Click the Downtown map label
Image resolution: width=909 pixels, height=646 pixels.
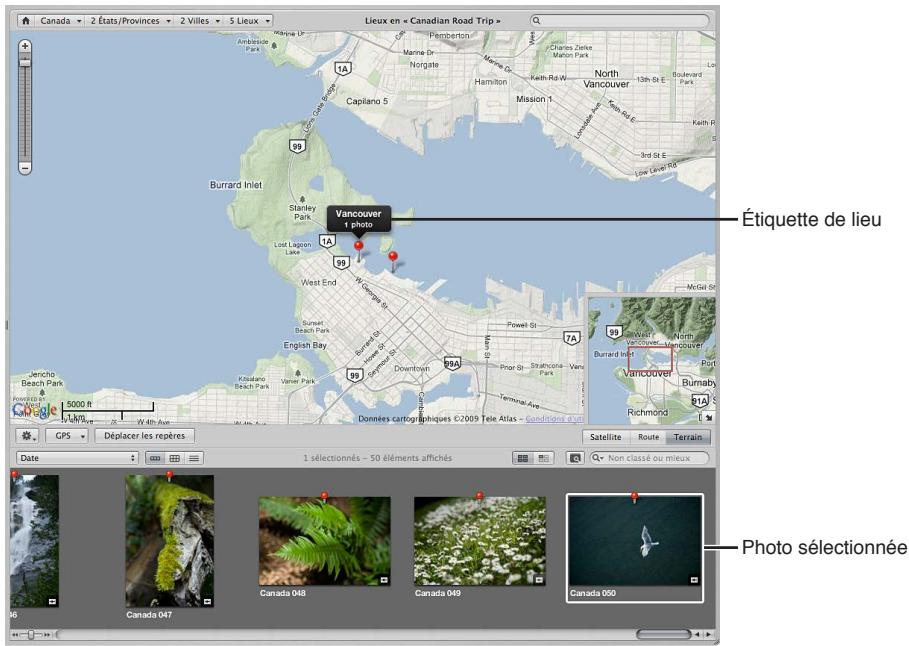coord(412,368)
